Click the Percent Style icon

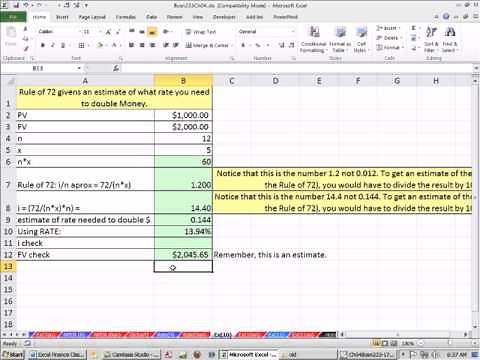point(258,45)
